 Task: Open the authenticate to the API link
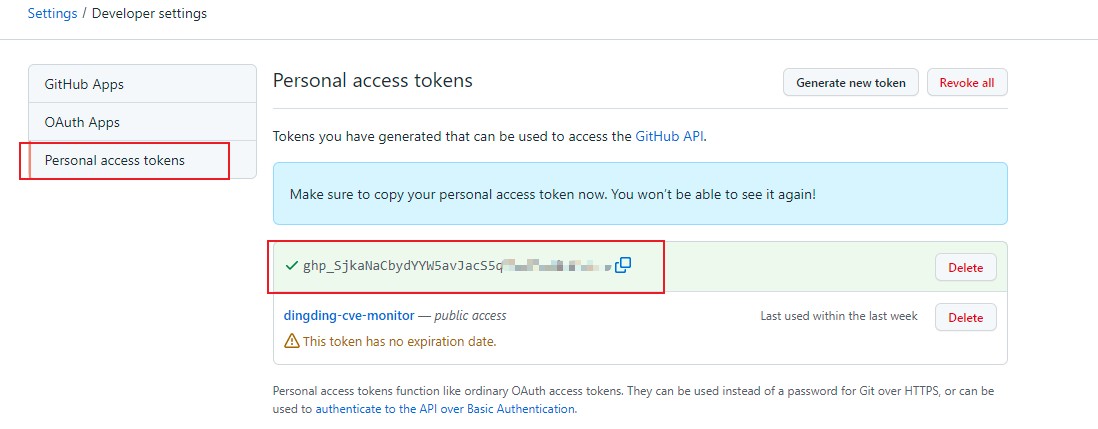pos(445,409)
